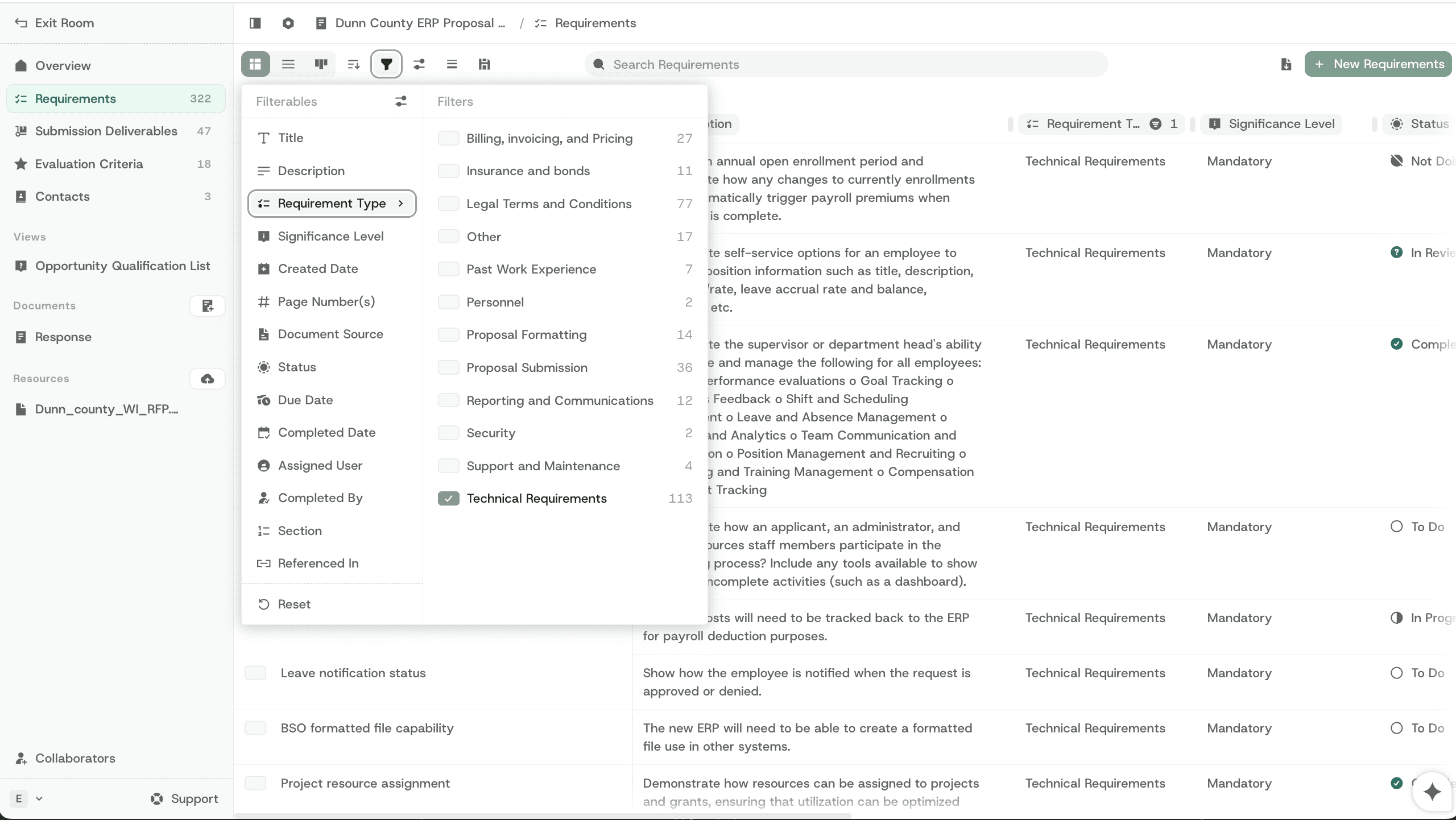Open the sort options icon

click(x=353, y=64)
